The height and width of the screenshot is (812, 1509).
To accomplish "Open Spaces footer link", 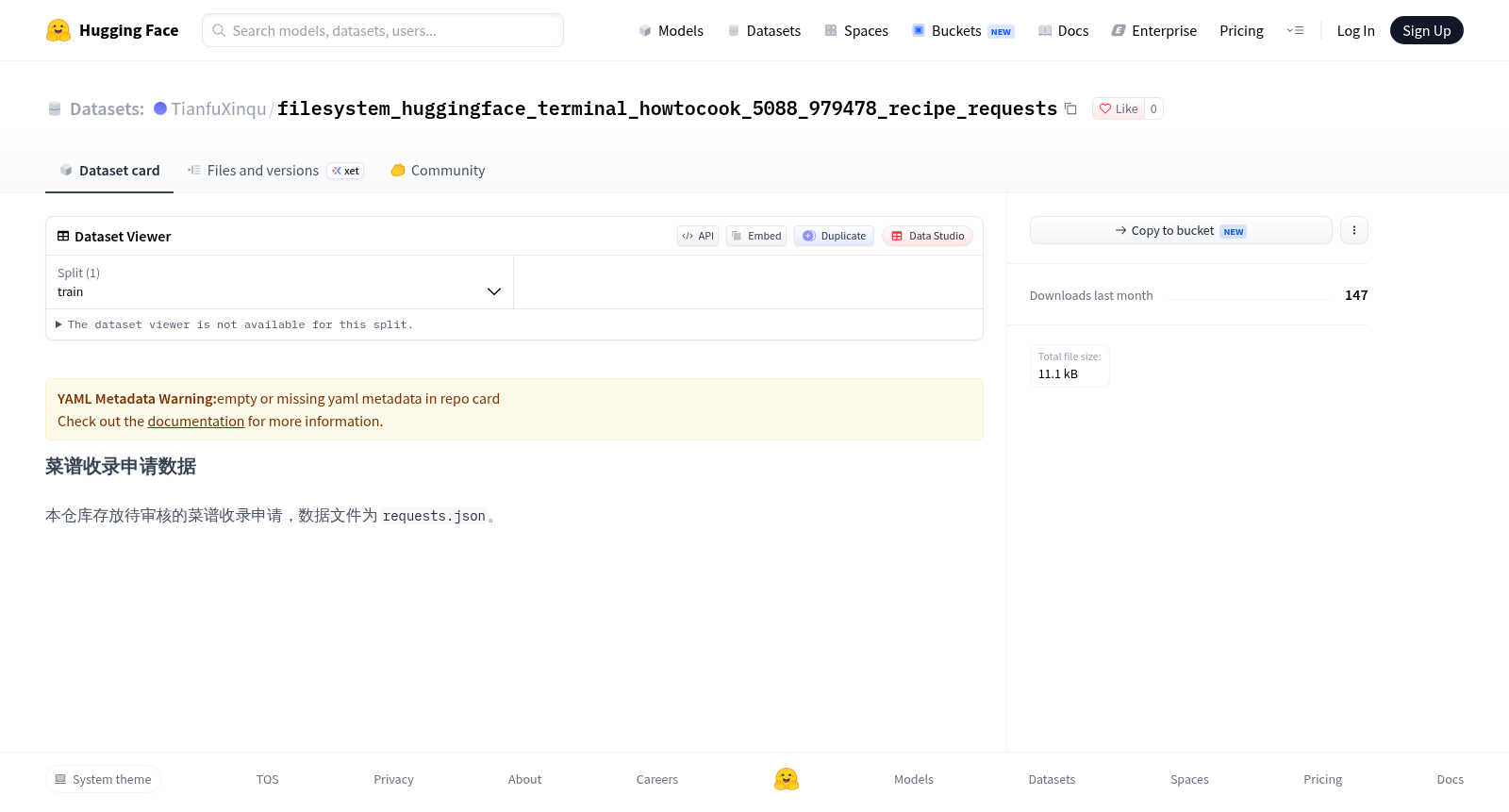I will [x=1189, y=779].
